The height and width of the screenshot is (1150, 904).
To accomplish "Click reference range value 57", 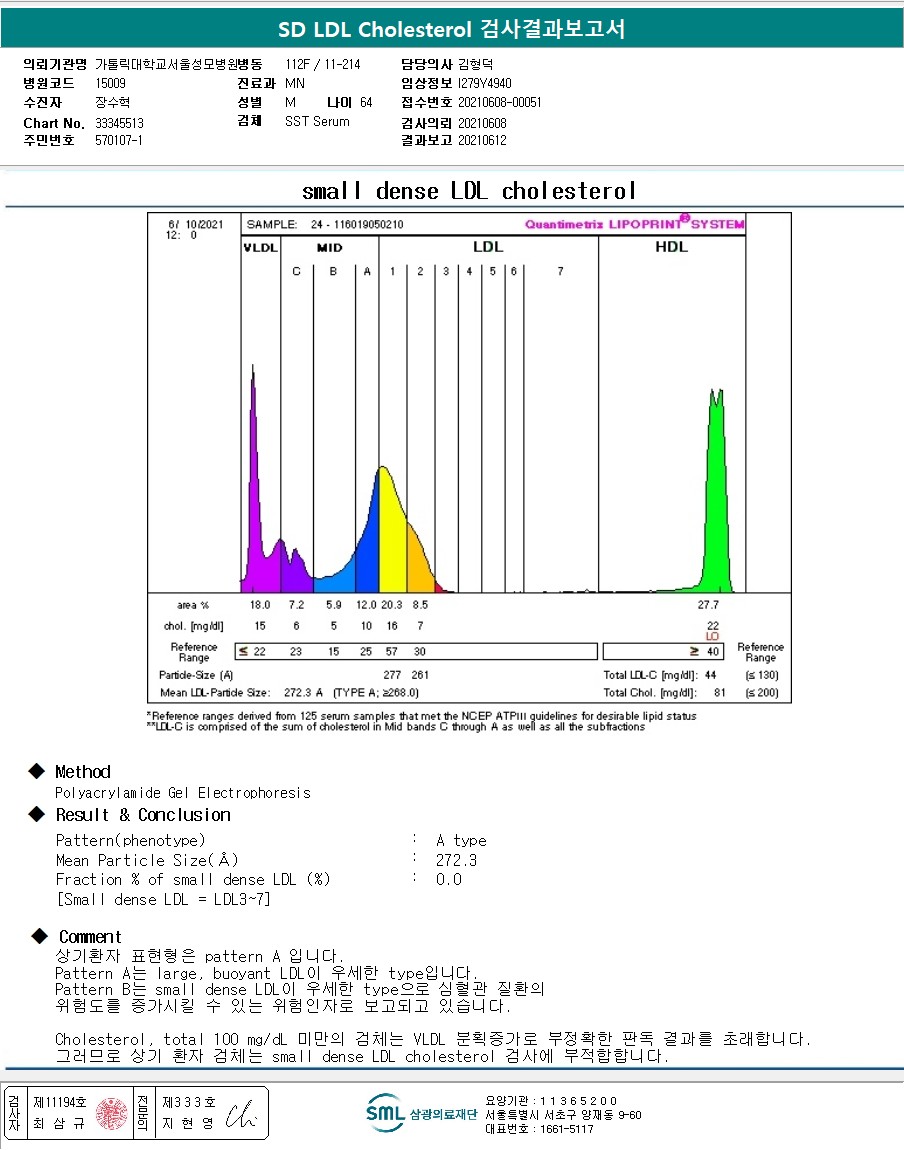I will point(392,651).
